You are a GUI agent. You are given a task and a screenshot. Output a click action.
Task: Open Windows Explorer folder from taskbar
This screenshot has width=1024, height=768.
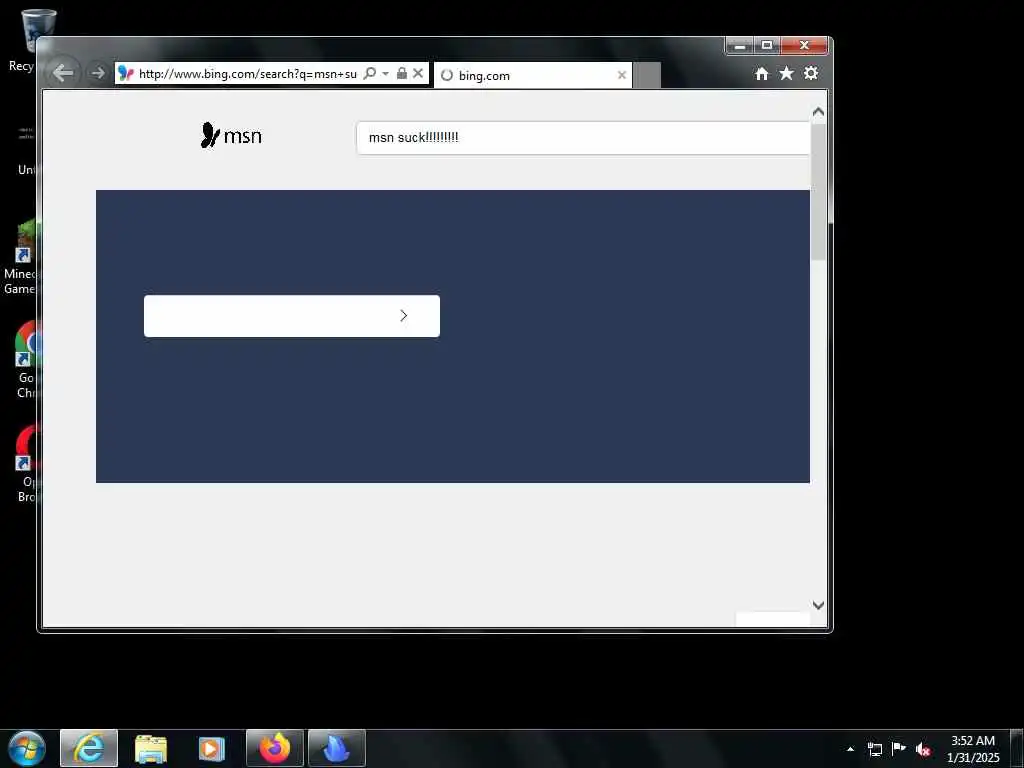click(x=151, y=748)
